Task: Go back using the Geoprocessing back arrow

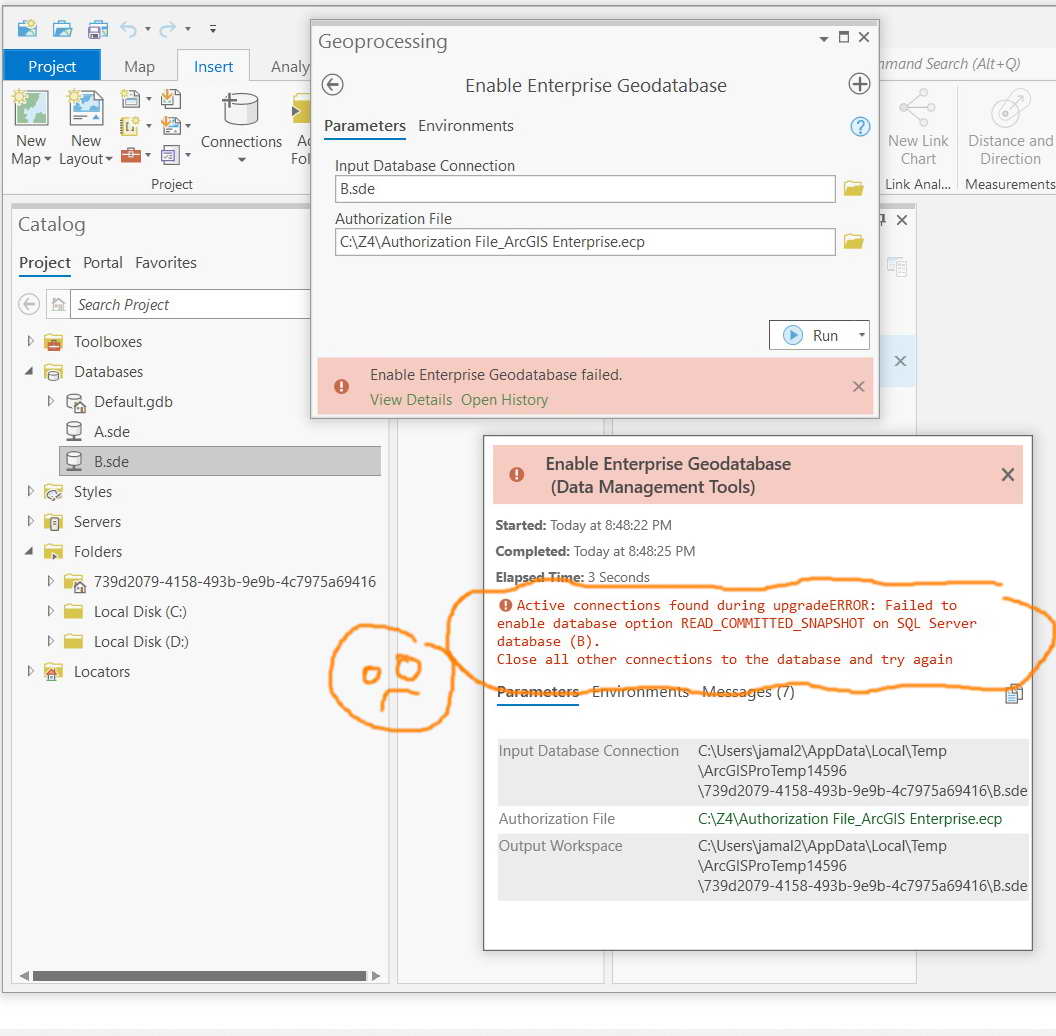Action: (332, 85)
